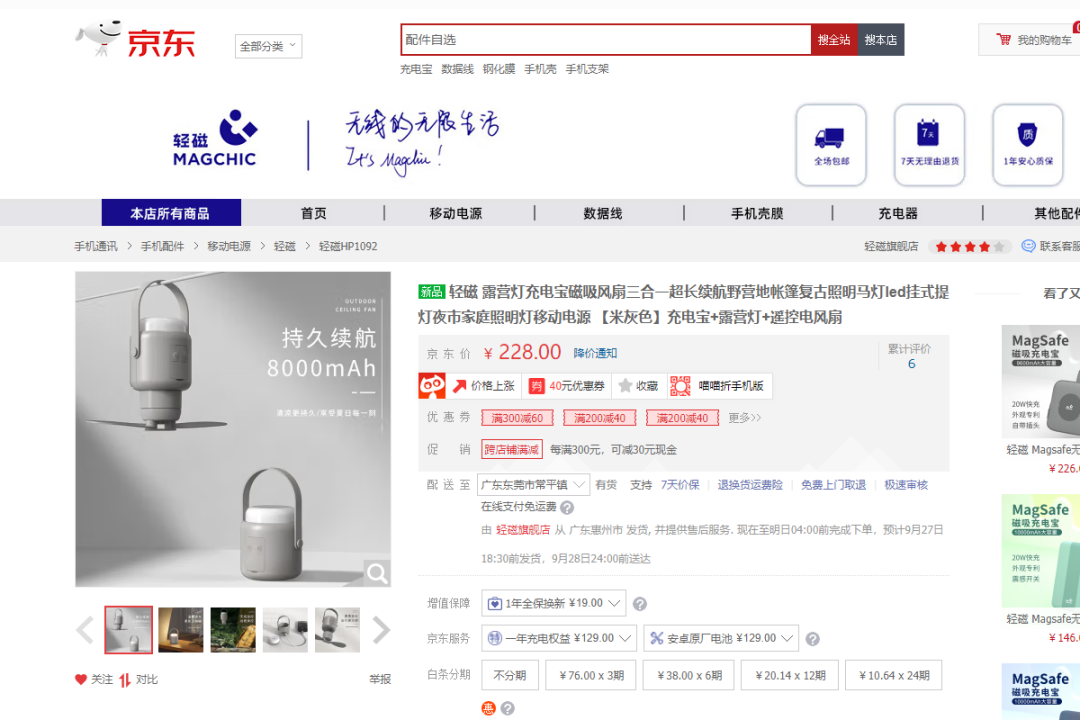Screen dimensions: 1080x720
Task: Open the 移动电源 navigation tab
Action: coord(456,214)
